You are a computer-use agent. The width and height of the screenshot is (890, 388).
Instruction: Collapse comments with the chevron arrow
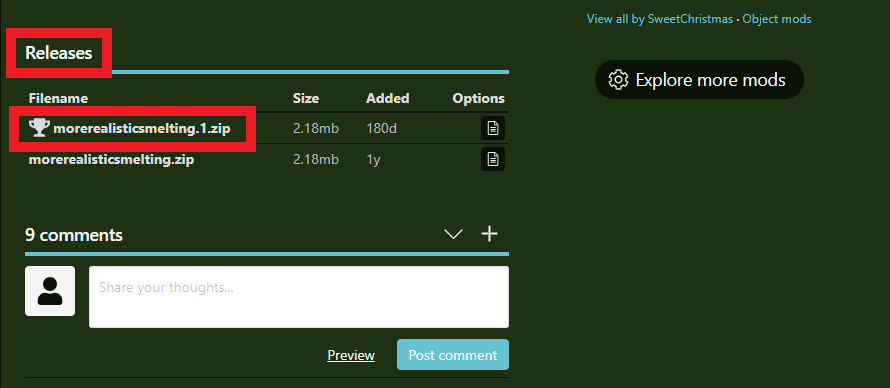(x=453, y=234)
